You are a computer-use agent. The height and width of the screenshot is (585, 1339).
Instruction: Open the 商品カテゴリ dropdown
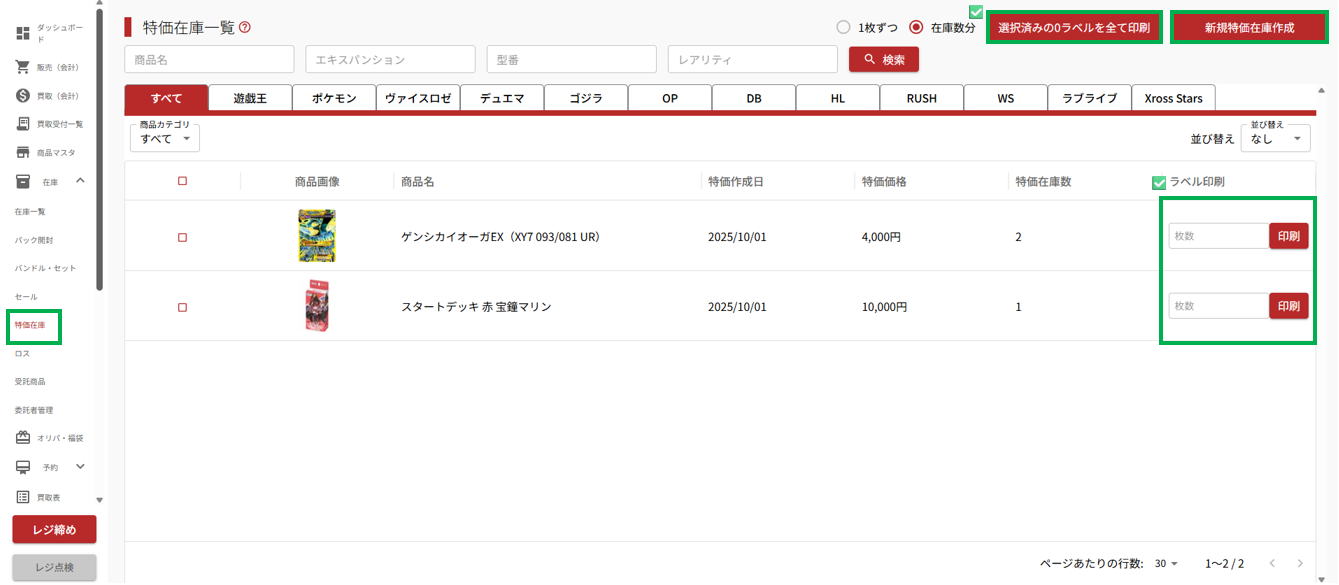pyautogui.click(x=165, y=138)
